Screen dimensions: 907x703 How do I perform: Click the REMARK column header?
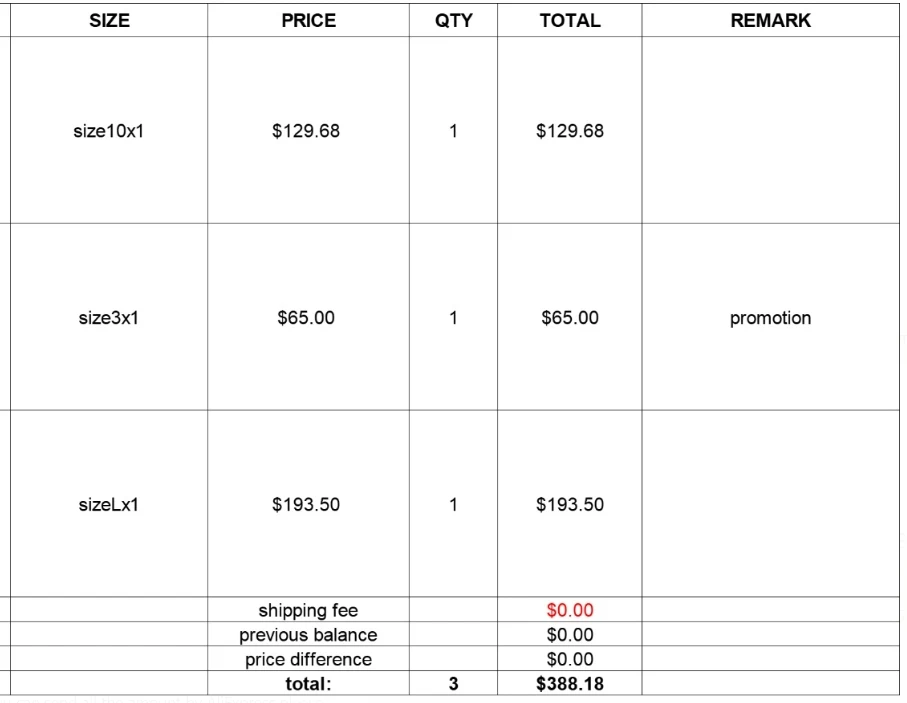(770, 20)
